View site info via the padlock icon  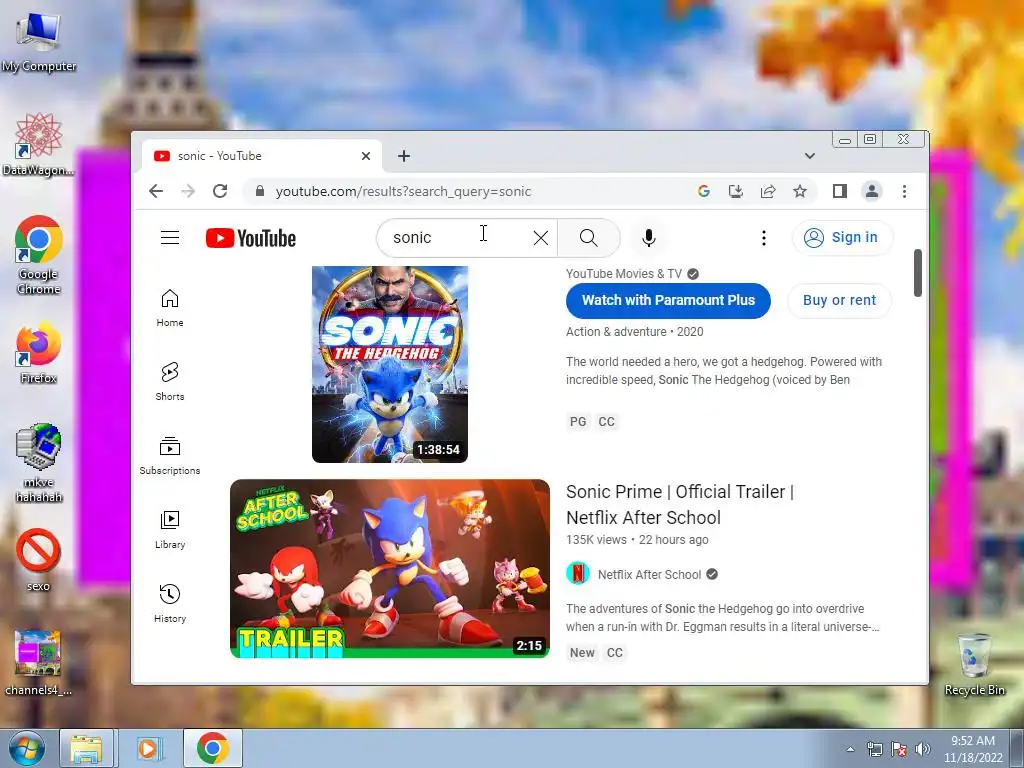[x=260, y=191]
